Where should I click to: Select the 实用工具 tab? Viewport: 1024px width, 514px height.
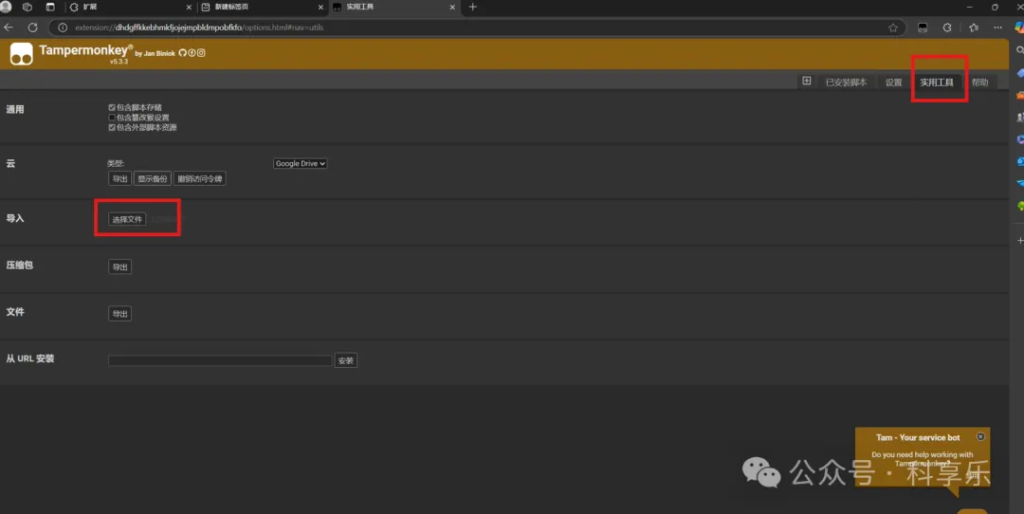tap(936, 82)
